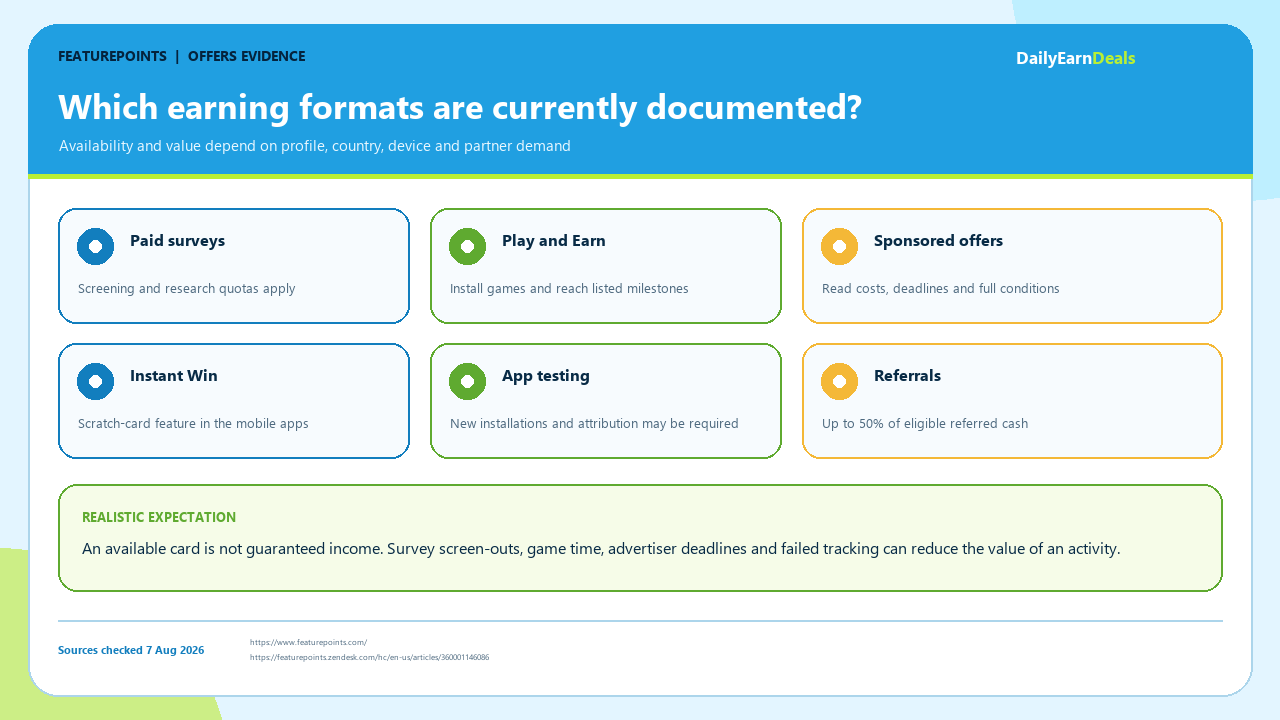Click the blue icon beside Instant Win
The width and height of the screenshot is (1280, 720).
coord(95,381)
